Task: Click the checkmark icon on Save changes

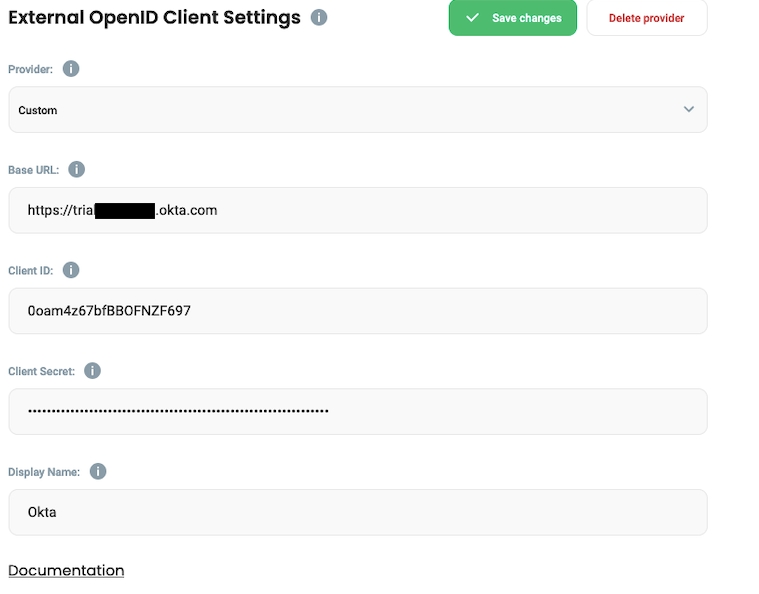Action: (472, 18)
